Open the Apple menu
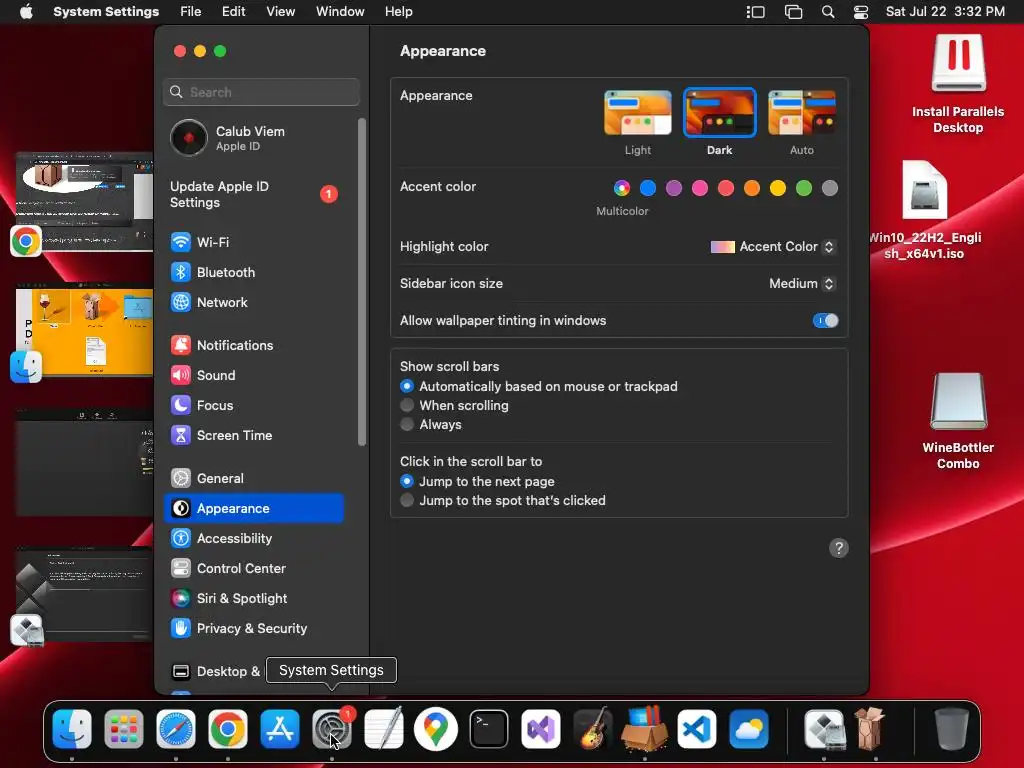The image size is (1024, 768). (26, 12)
